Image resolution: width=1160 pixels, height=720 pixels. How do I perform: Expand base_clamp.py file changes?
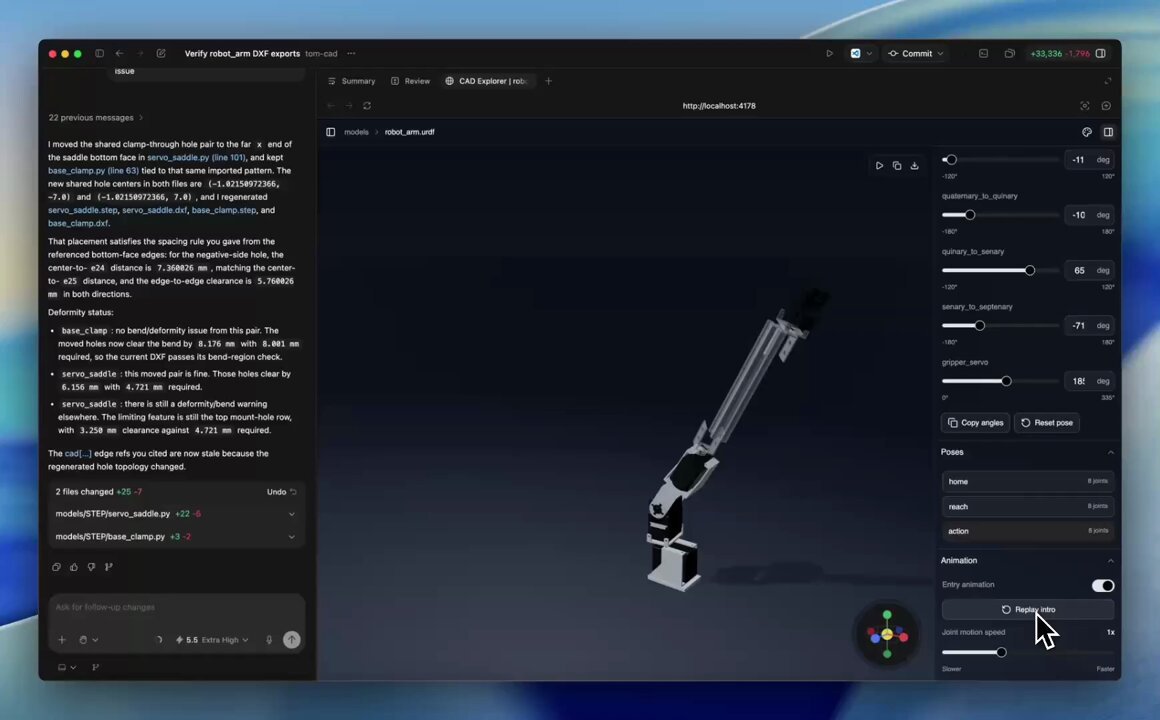pyautogui.click(x=291, y=536)
